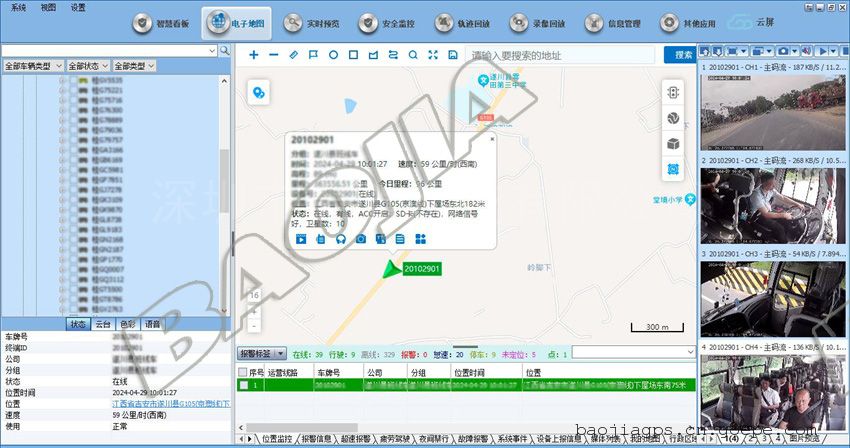Check the box for row 1 in vehicle table

point(243,385)
